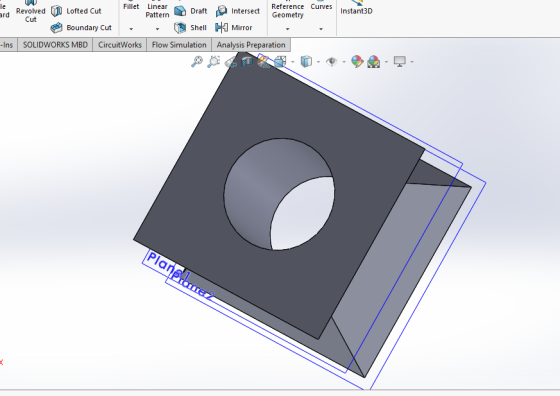Viewport: 560px width, 396px height.
Task: Expand the Curves dropdown arrow
Action: pyautogui.click(x=321, y=29)
